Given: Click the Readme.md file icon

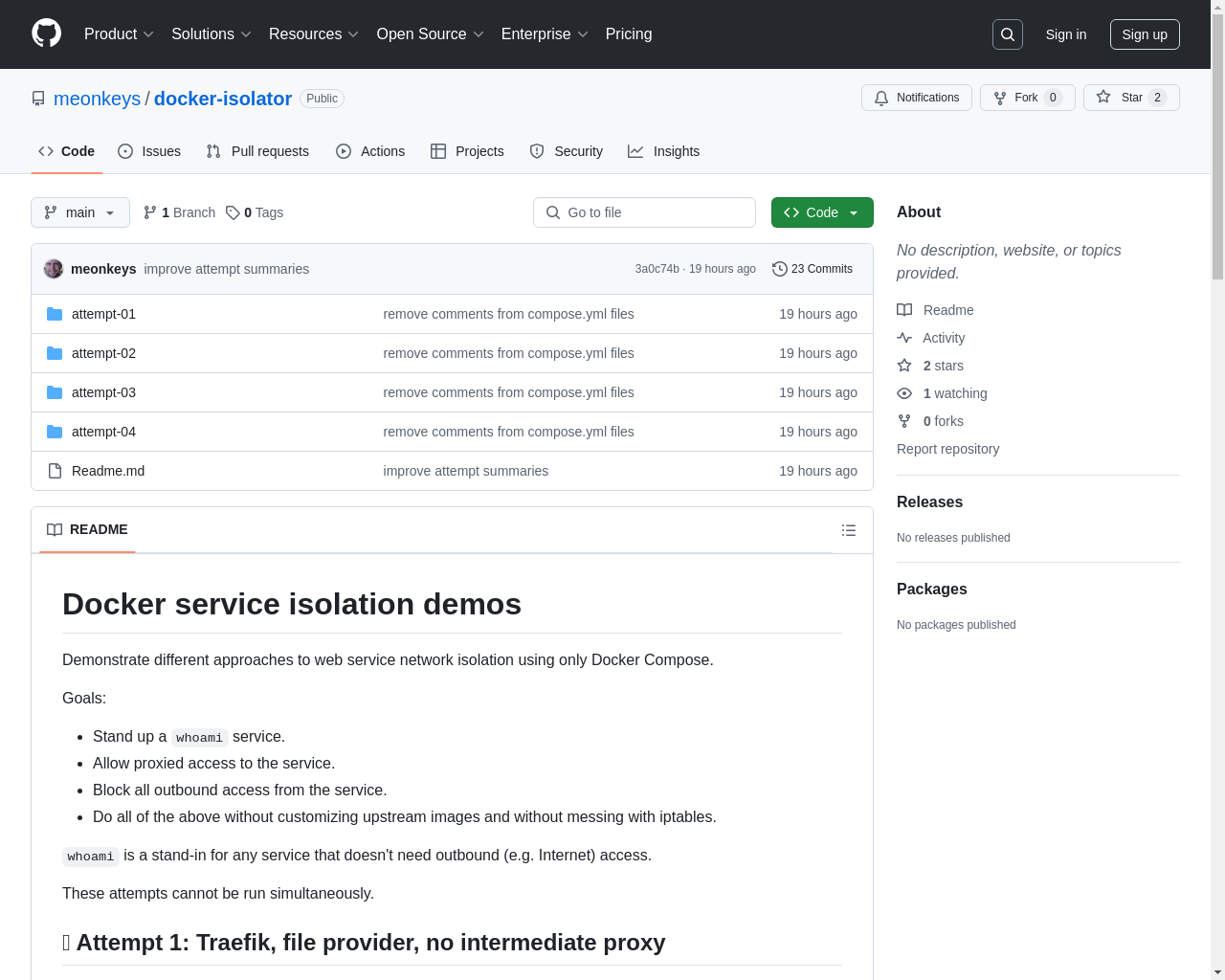Looking at the screenshot, I should click(55, 471).
